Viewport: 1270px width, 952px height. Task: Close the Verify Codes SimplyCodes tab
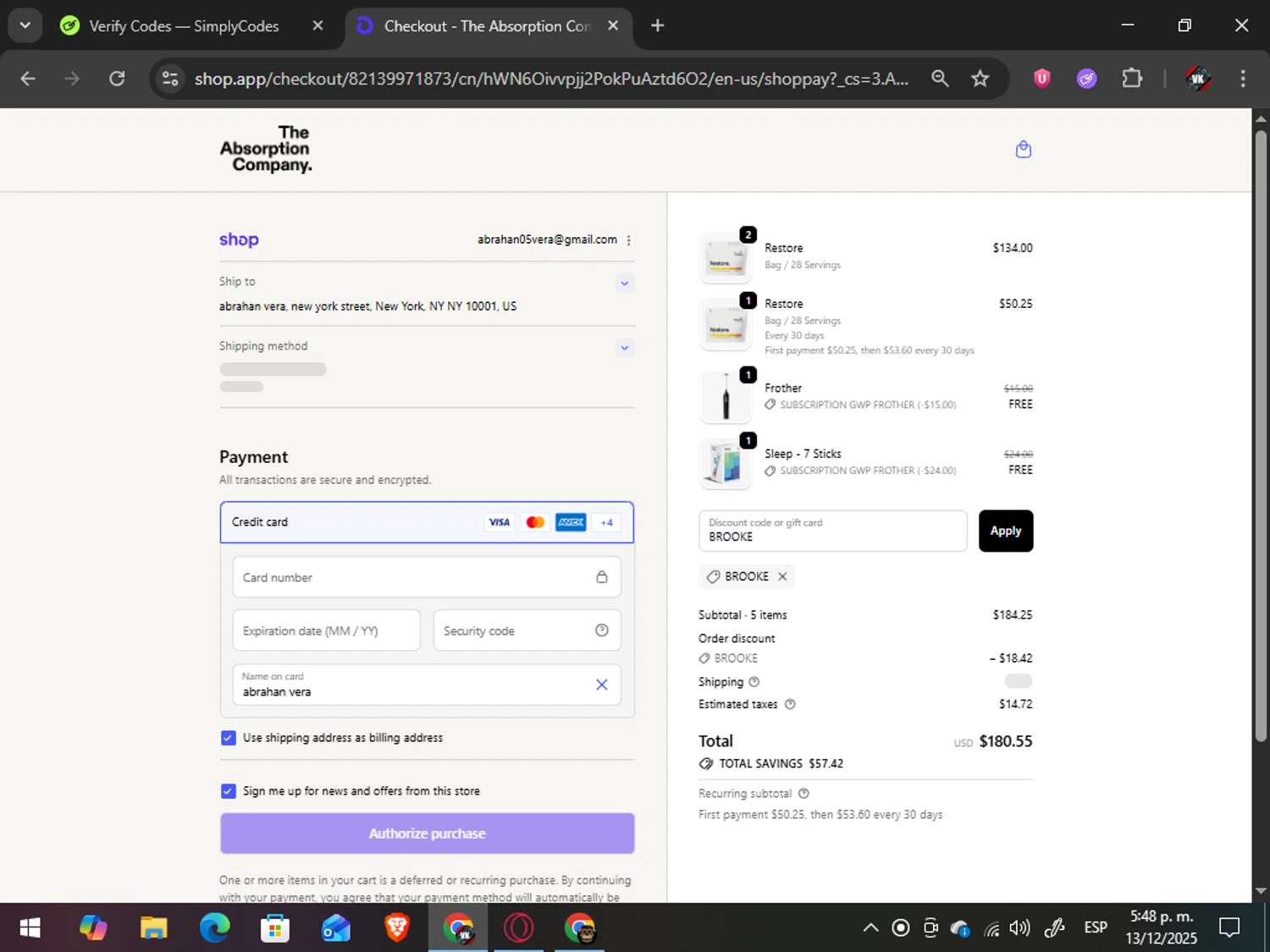click(317, 25)
